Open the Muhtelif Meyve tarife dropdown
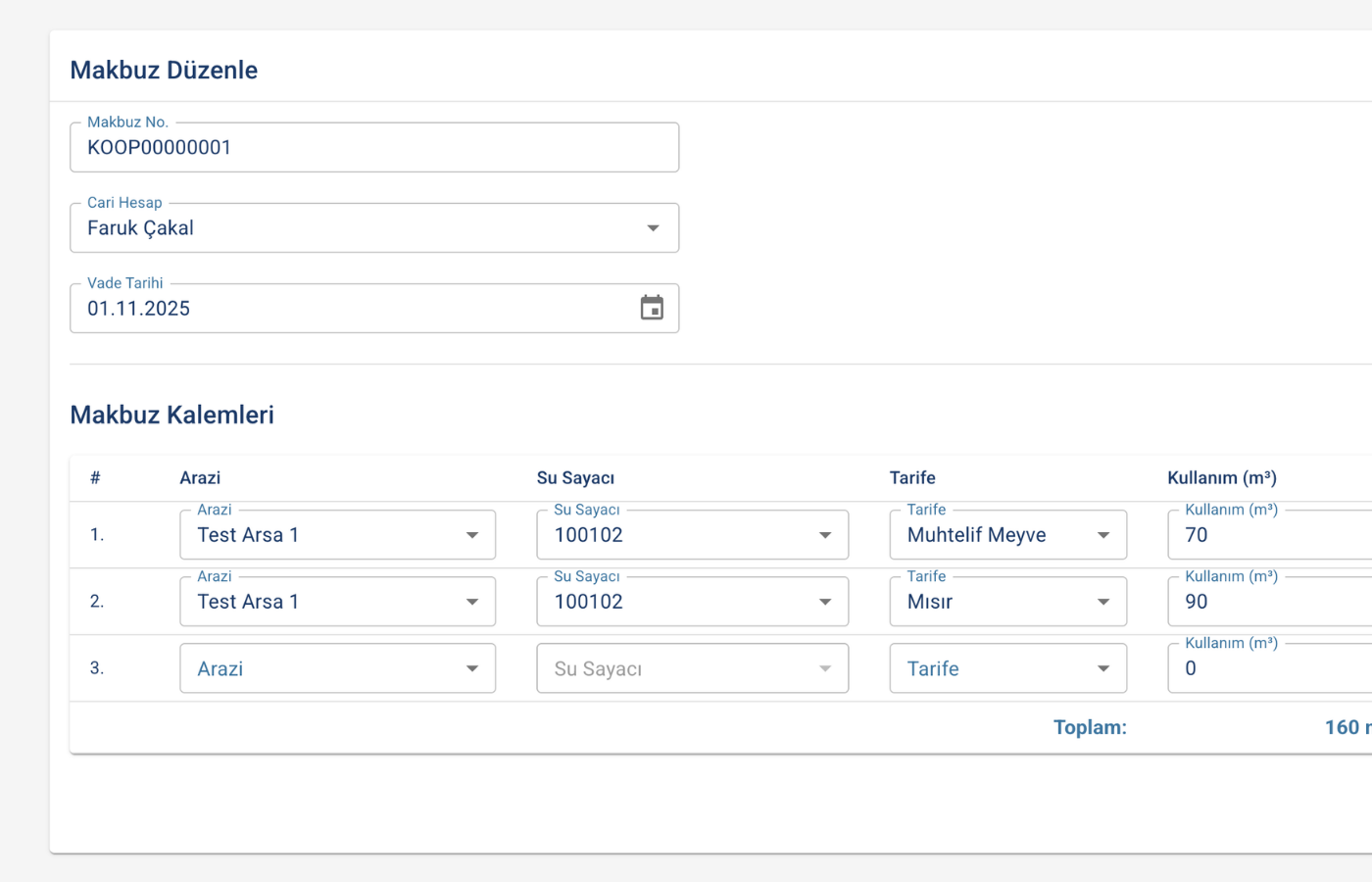1372x882 pixels. (1007, 535)
